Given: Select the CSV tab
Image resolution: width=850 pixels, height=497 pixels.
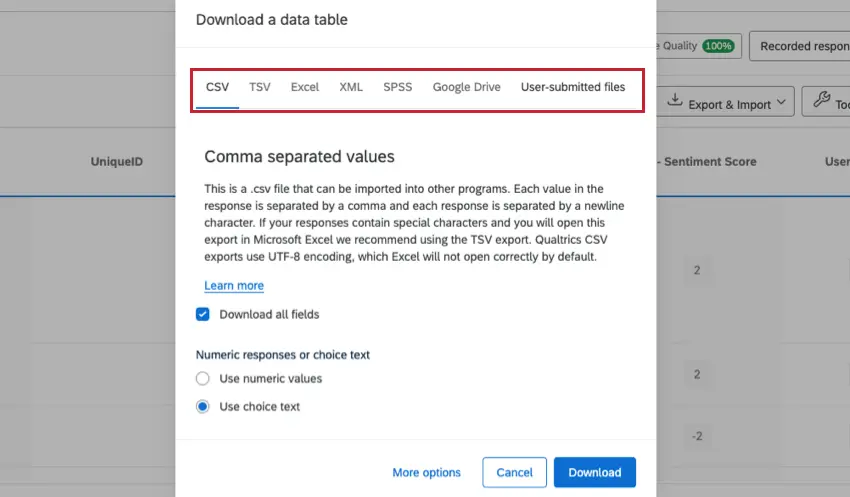Looking at the screenshot, I should click(x=217, y=87).
